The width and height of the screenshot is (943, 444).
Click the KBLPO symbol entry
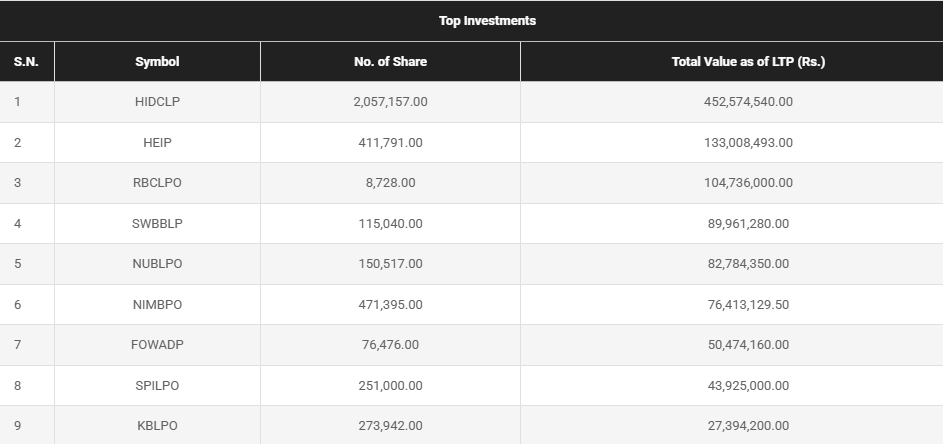pyautogui.click(x=157, y=426)
